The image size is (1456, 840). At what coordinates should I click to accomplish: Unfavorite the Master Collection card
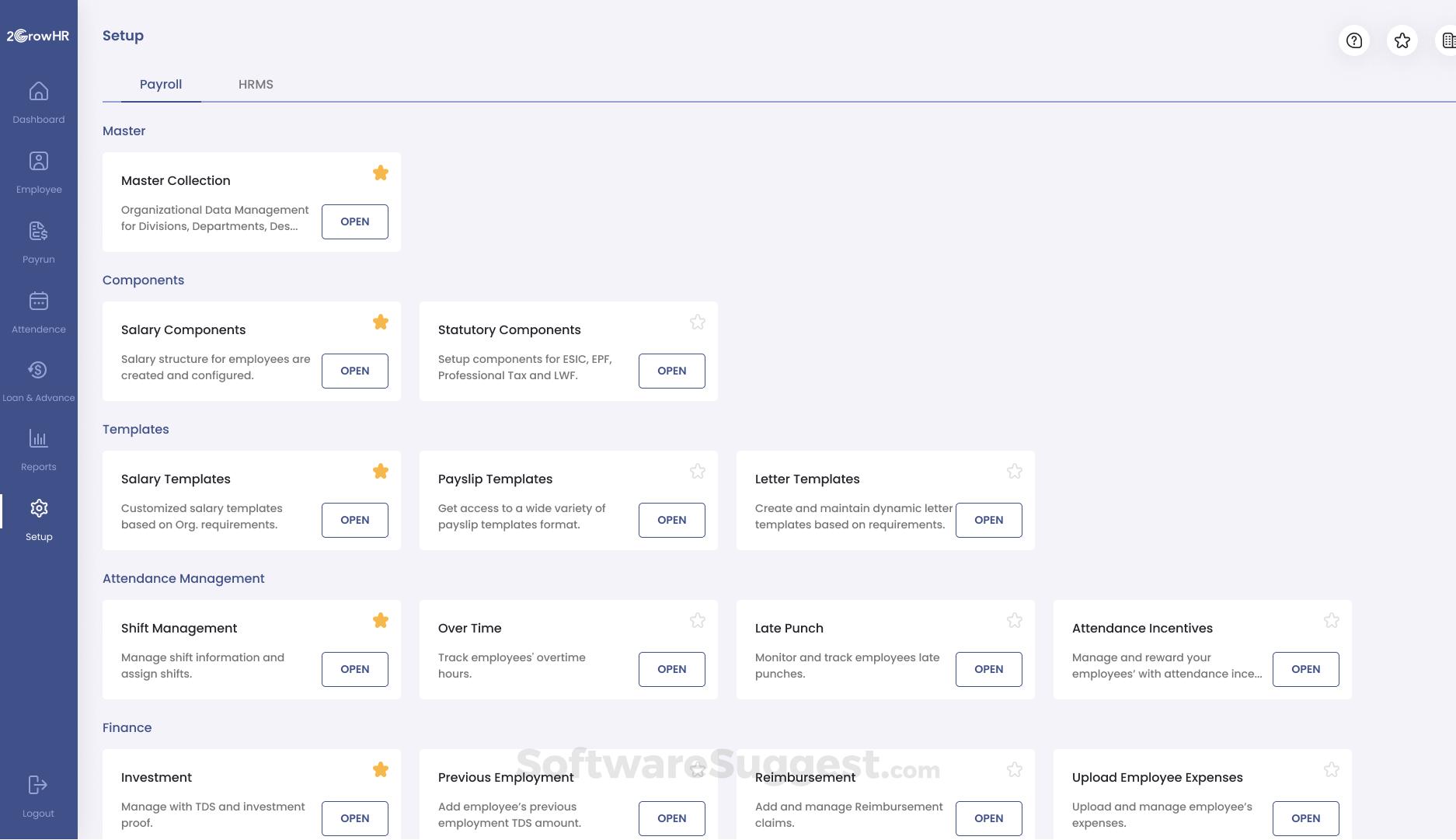tap(380, 173)
